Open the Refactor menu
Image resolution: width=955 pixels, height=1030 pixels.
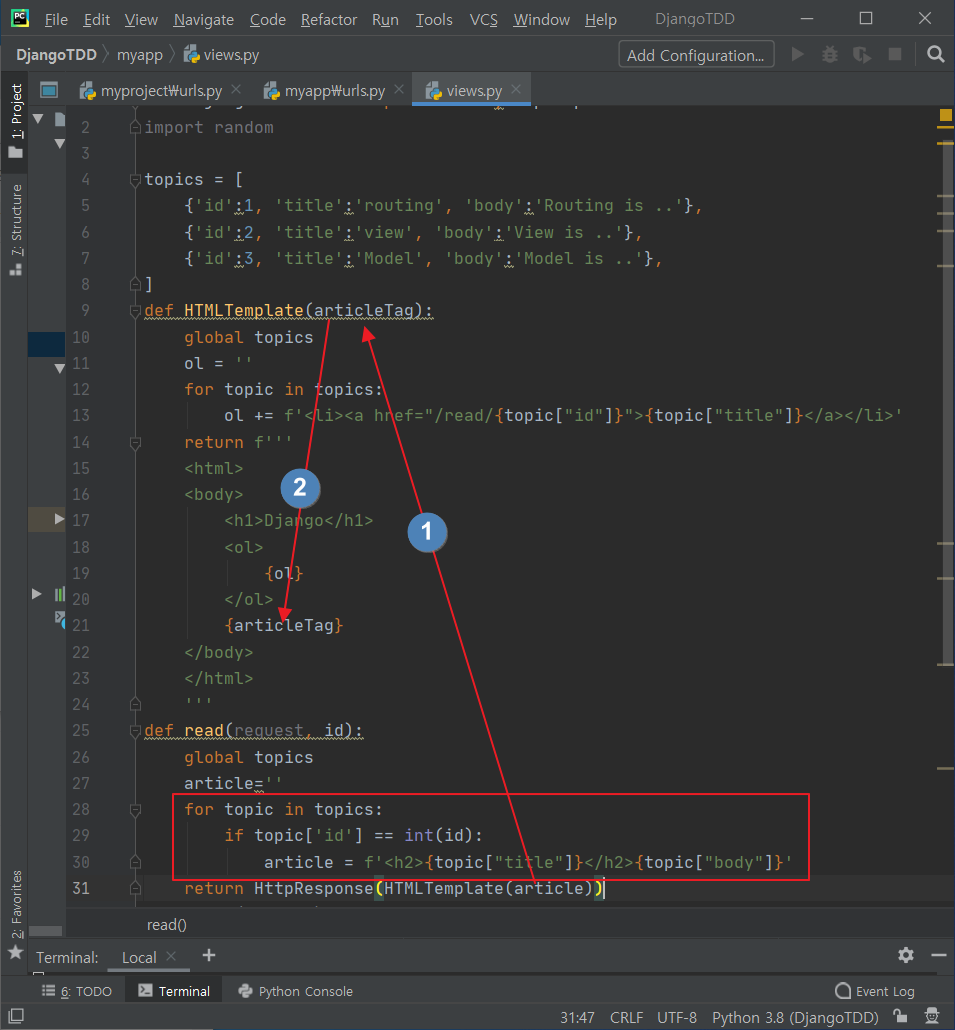[329, 20]
